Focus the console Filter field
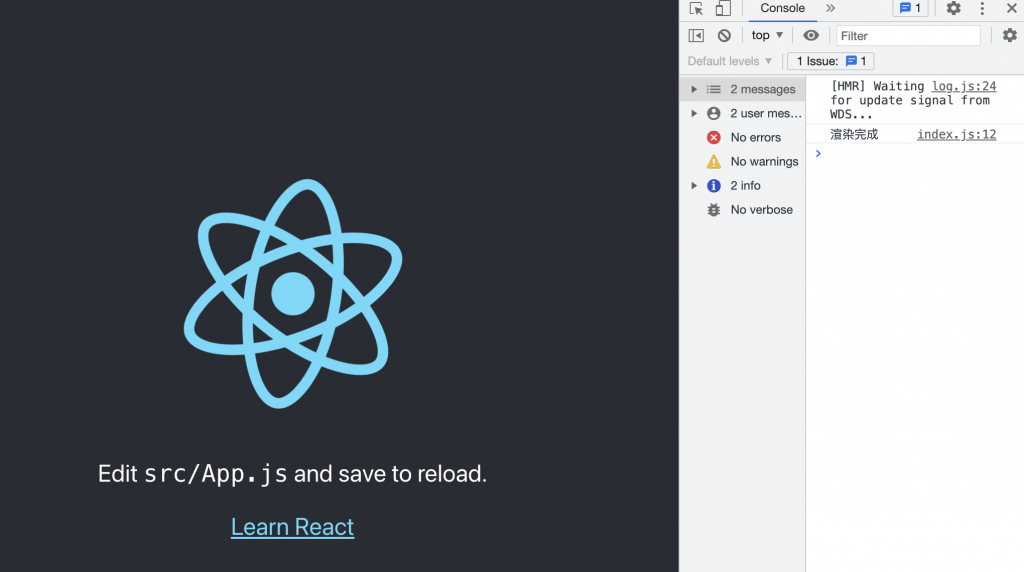 [x=908, y=36]
